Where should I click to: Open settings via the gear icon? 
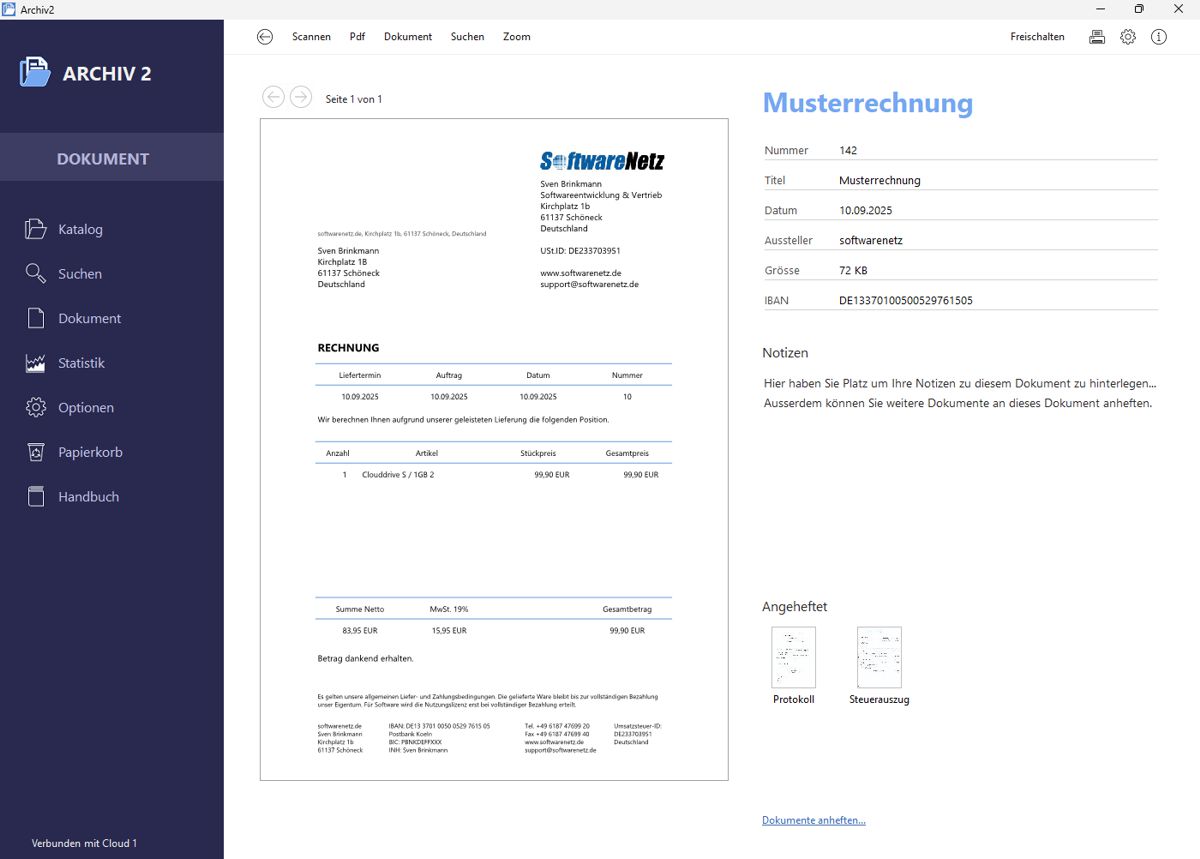coord(1128,37)
